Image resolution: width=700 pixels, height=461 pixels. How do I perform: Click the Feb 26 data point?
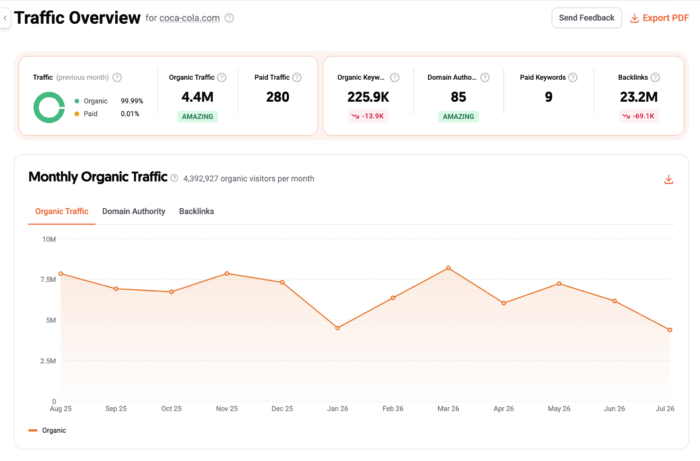393,298
